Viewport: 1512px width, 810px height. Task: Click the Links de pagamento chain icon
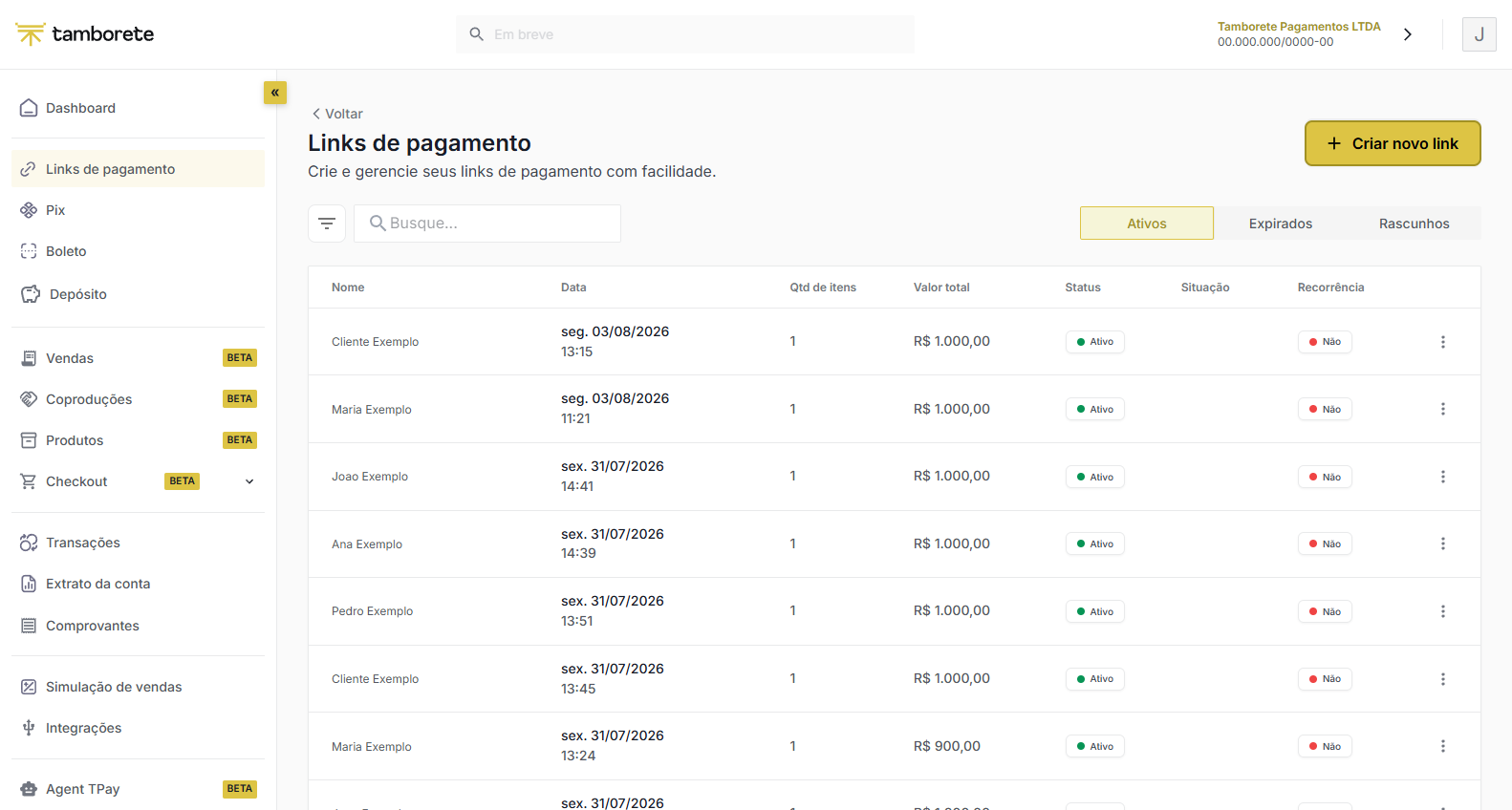click(x=29, y=169)
